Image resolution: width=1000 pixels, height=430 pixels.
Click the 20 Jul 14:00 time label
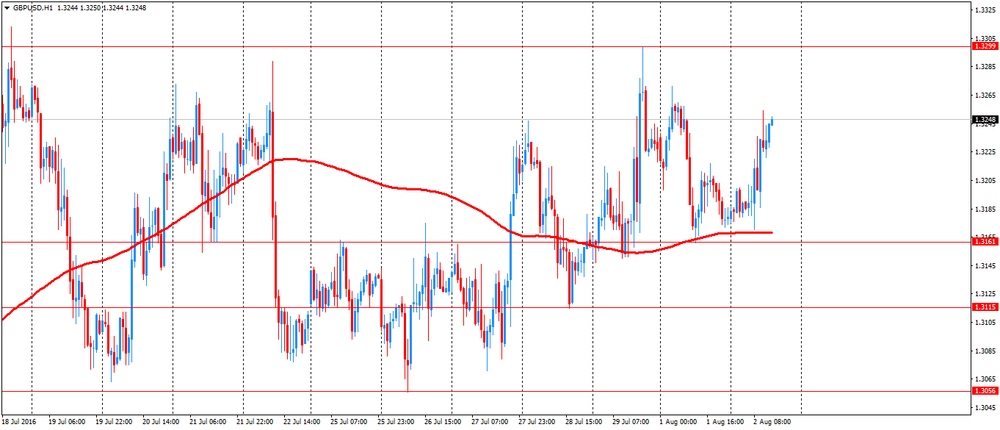(162, 422)
